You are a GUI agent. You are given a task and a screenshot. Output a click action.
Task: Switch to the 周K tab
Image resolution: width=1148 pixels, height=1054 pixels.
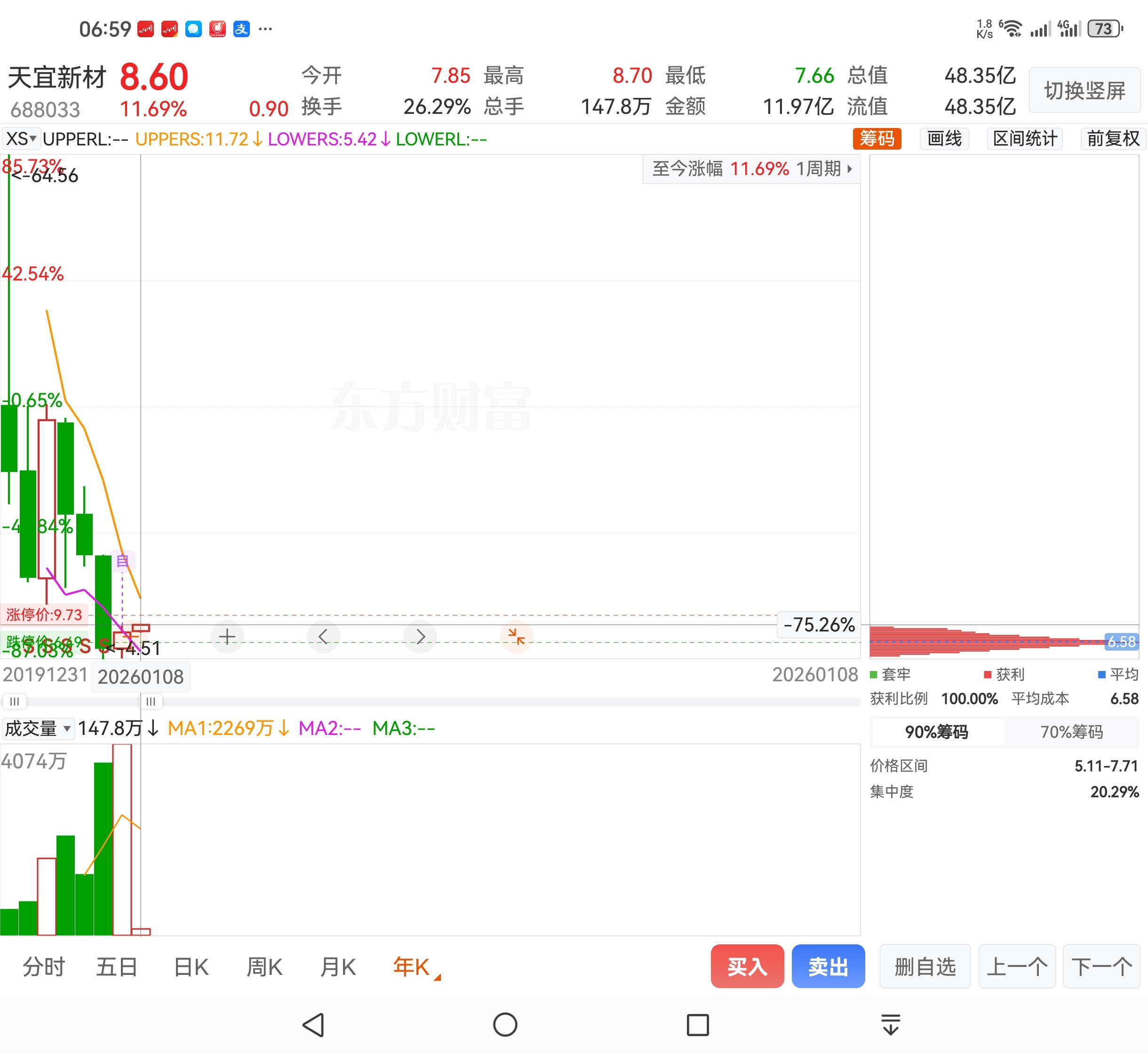pyautogui.click(x=264, y=967)
